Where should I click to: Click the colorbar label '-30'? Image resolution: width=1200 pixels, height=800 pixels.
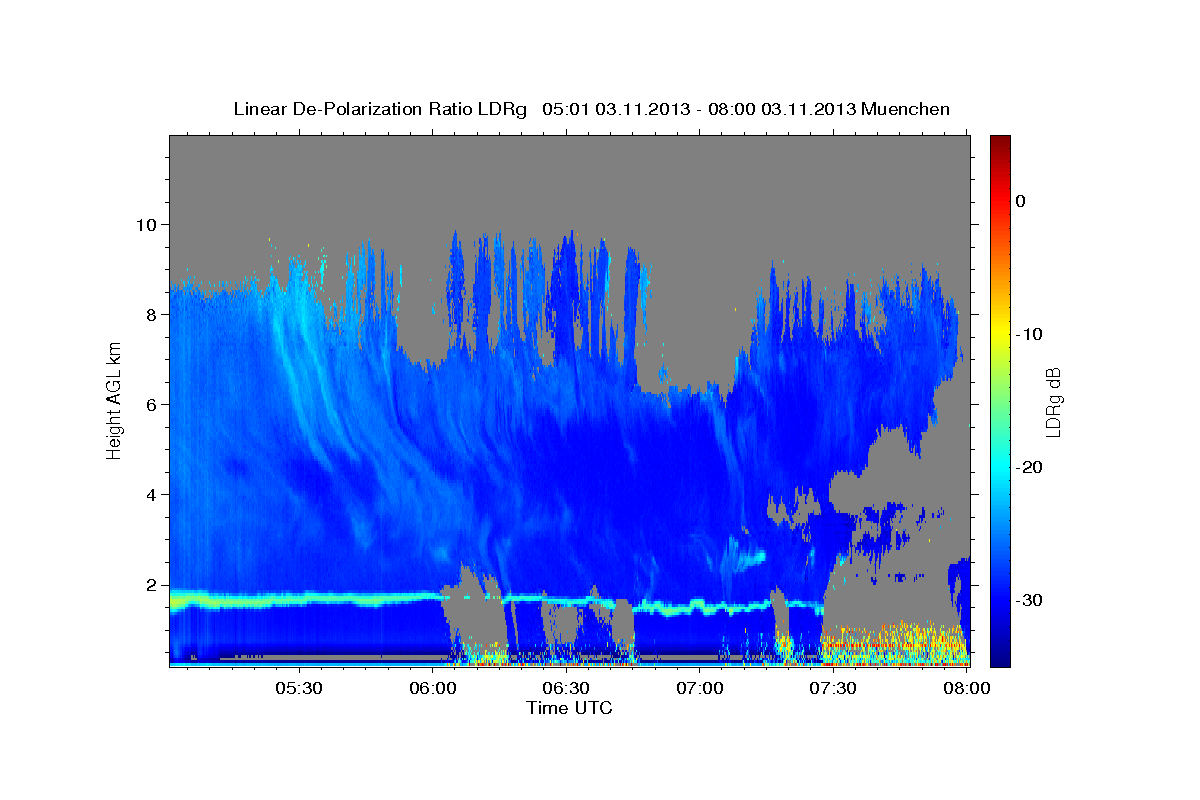(1030, 600)
